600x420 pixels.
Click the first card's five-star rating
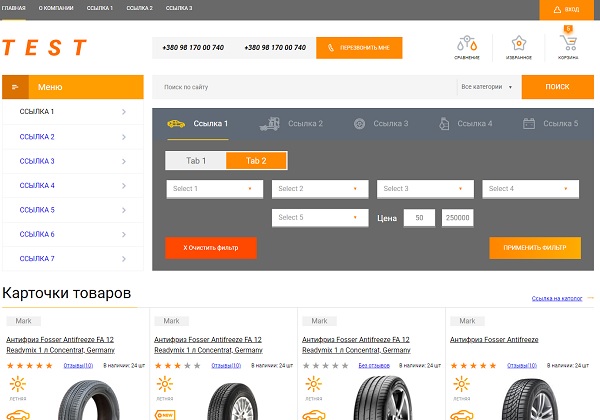click(30, 366)
